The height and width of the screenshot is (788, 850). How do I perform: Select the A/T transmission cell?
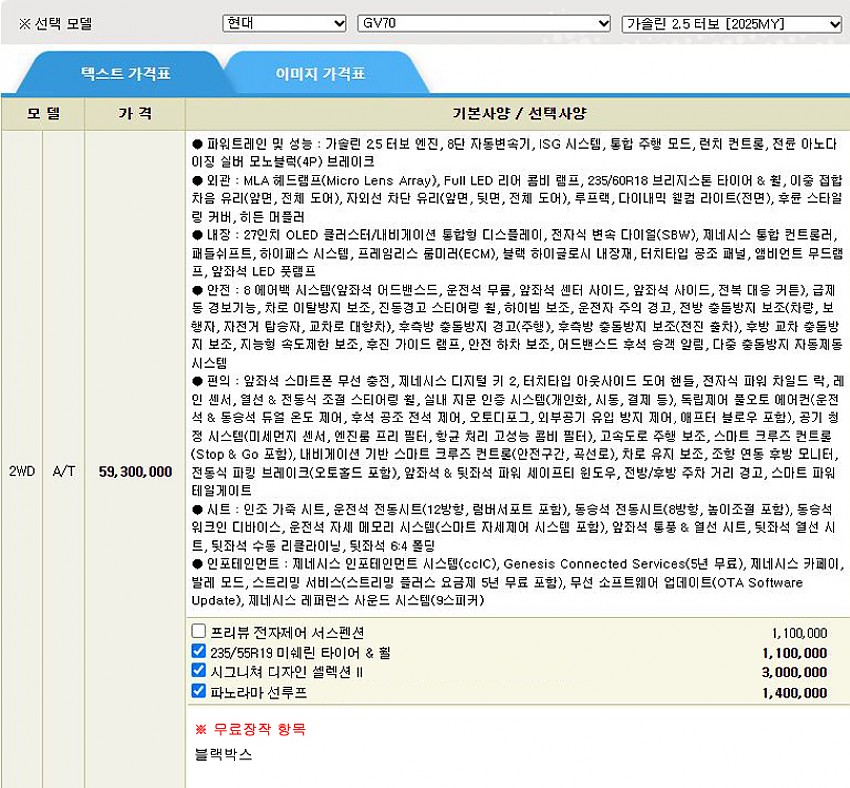(64, 471)
